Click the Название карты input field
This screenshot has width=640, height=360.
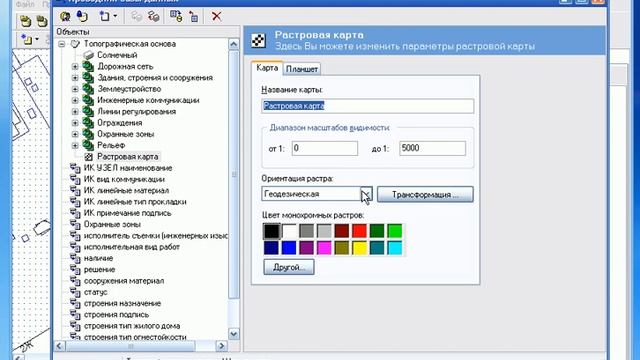(x=367, y=106)
